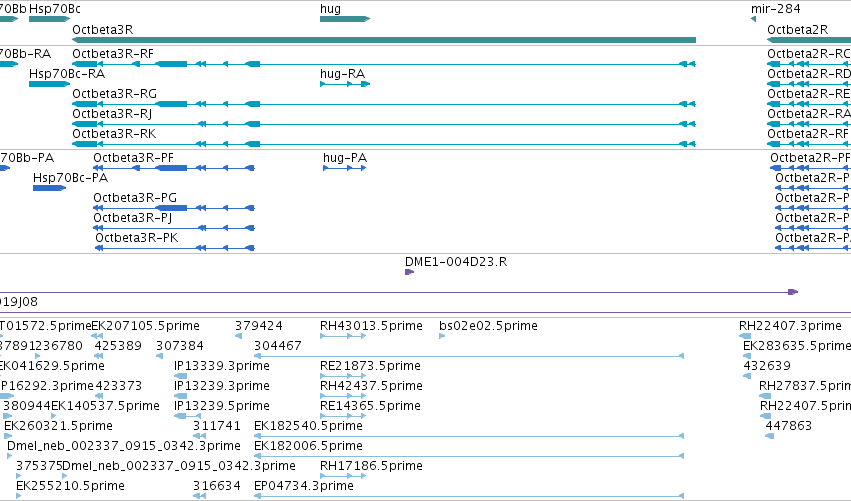The image size is (851, 501).
Task: Select EST RH43013.5prime
Action: (371, 326)
